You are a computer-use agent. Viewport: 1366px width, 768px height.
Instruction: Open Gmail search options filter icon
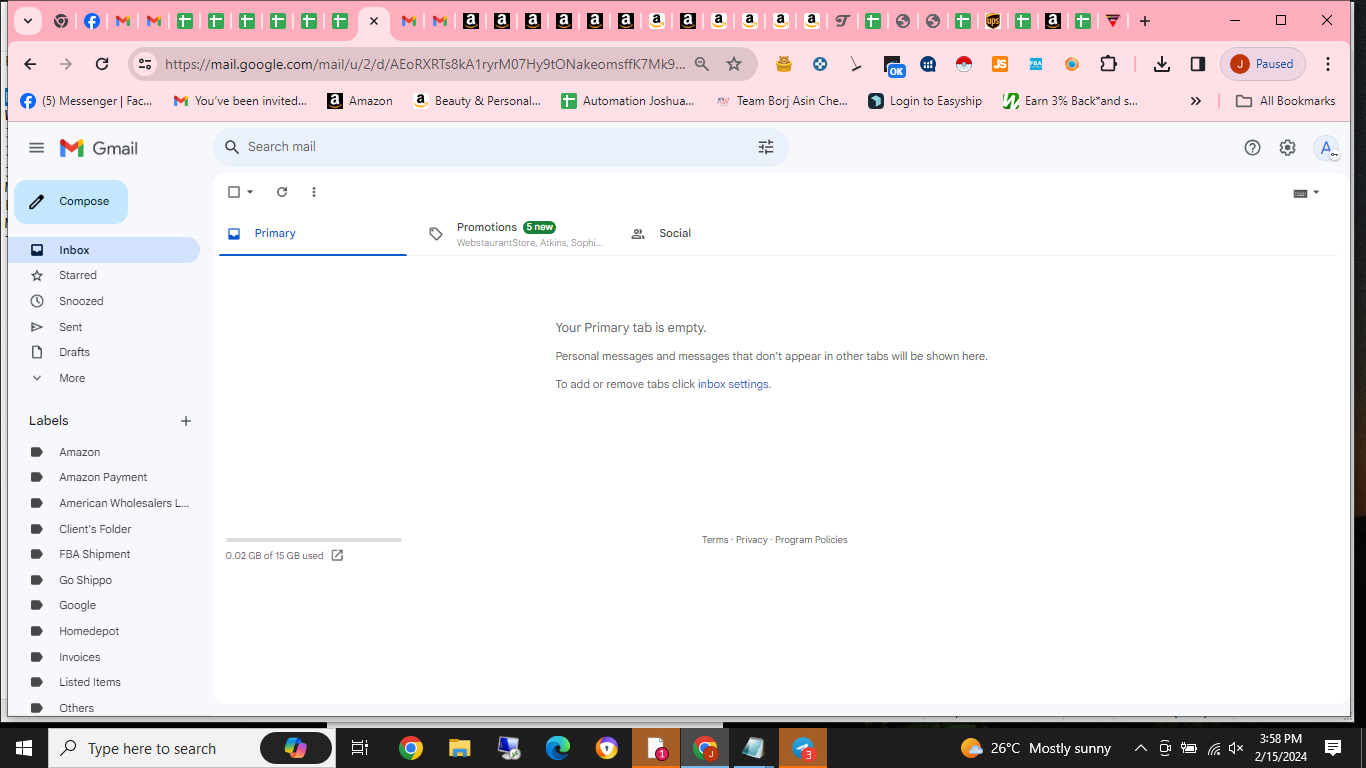766,147
